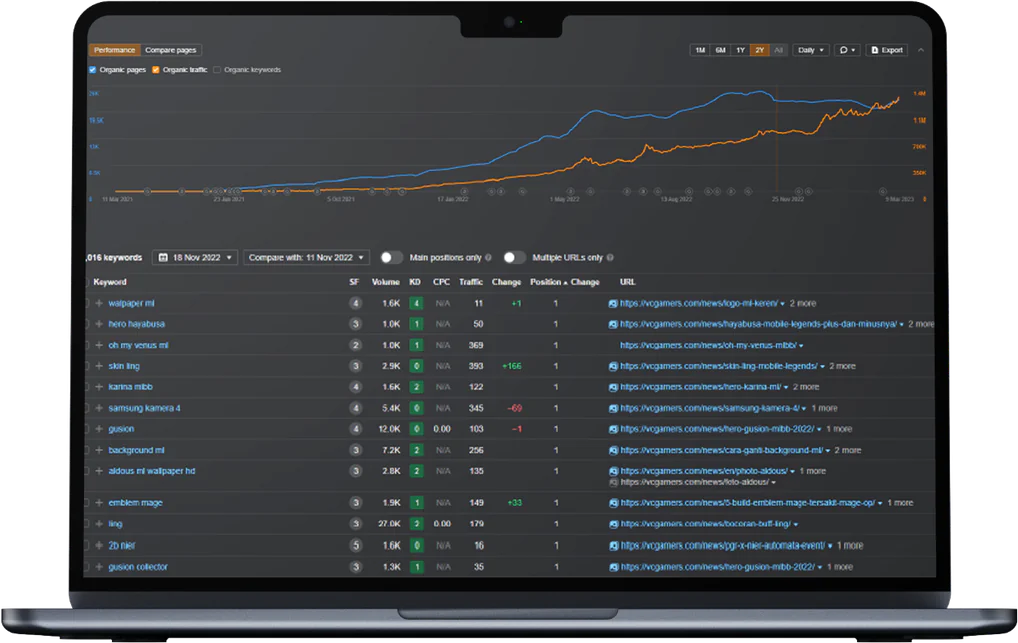Screen dimensions: 1018x643
Task: Expand the emblem mage keyword row
Action: [x=99, y=503]
